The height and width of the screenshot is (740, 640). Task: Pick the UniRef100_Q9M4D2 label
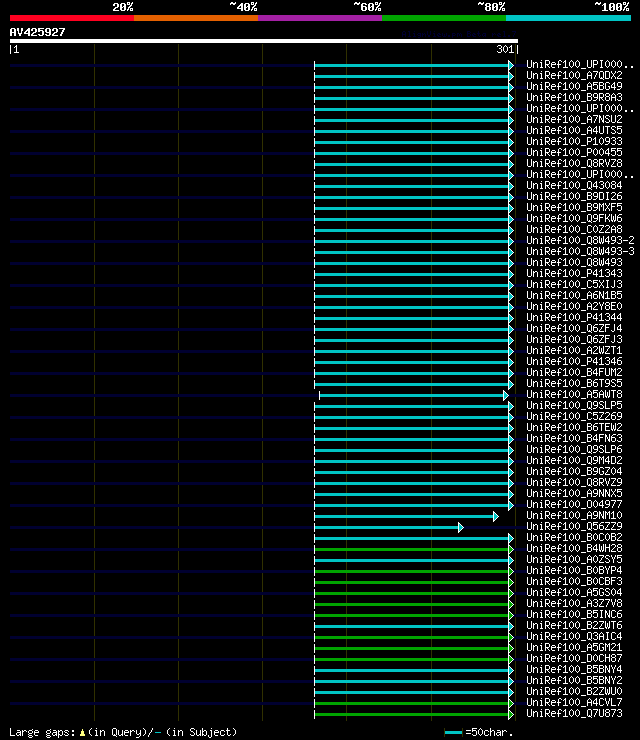click(574, 460)
